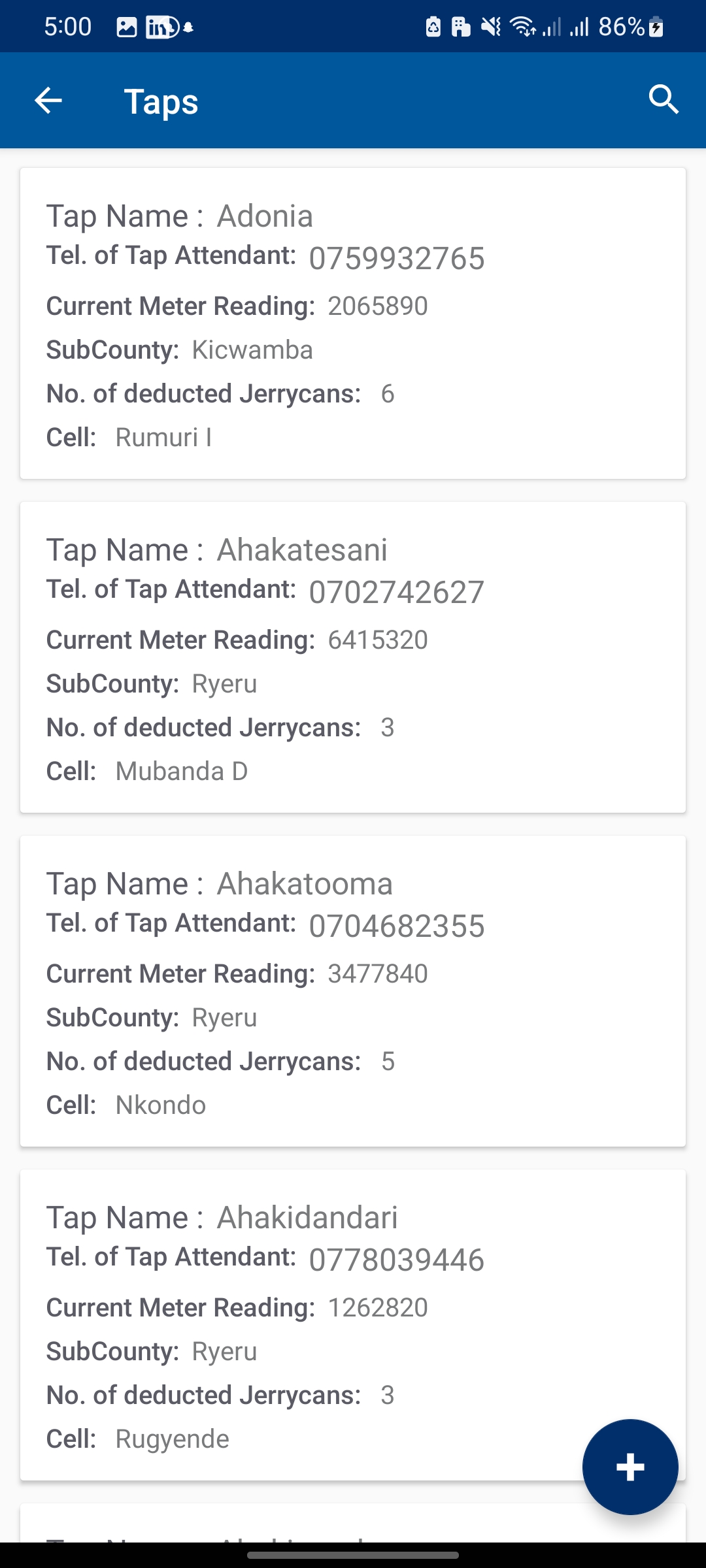Tap attendant phone number 0704682355
Screen dimensions: 706x1568
397,926
